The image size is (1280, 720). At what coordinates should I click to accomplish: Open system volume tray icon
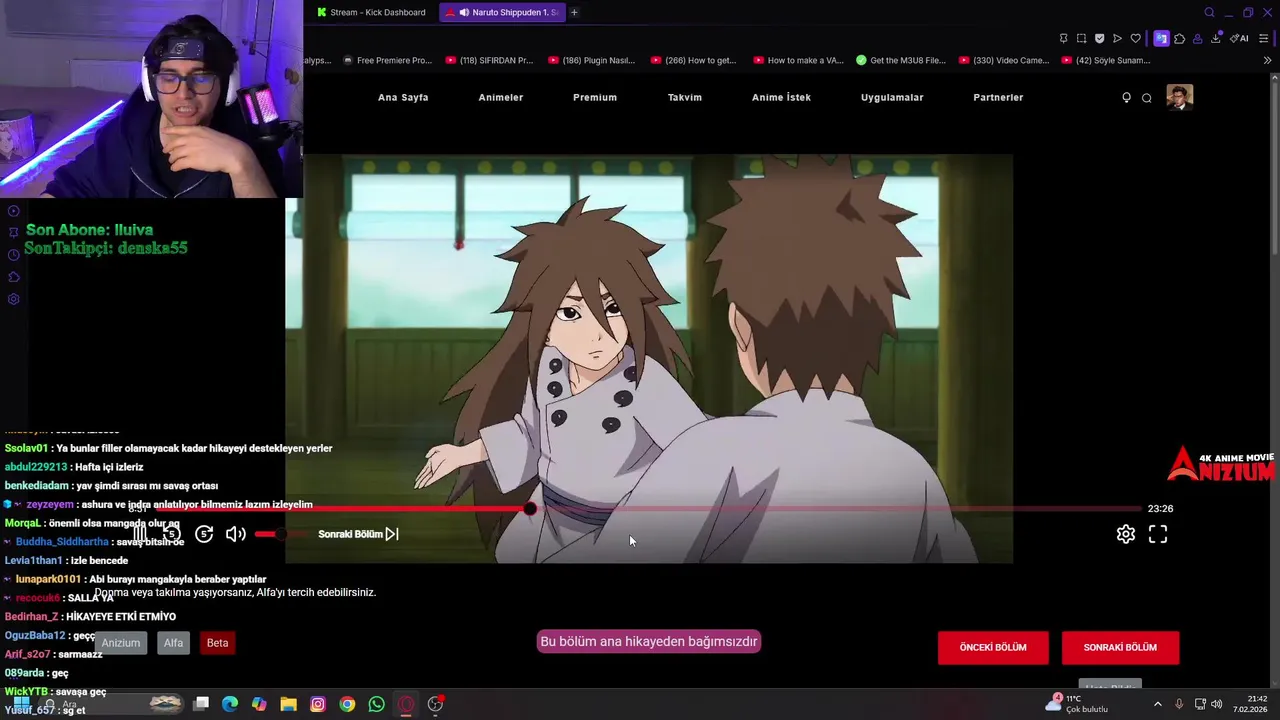[1217, 704]
